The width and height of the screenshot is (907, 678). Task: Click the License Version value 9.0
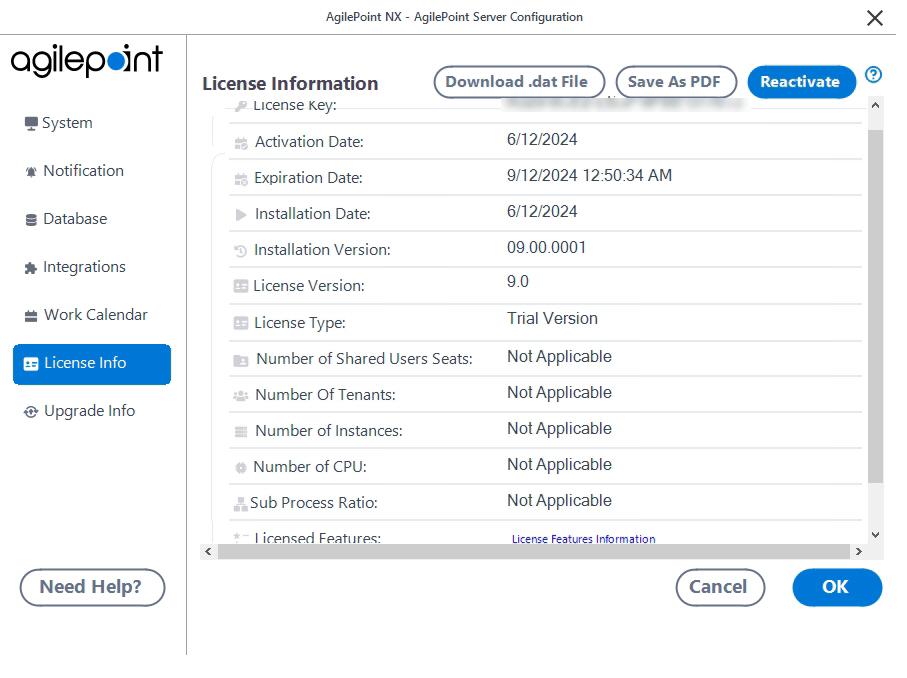[x=518, y=282]
